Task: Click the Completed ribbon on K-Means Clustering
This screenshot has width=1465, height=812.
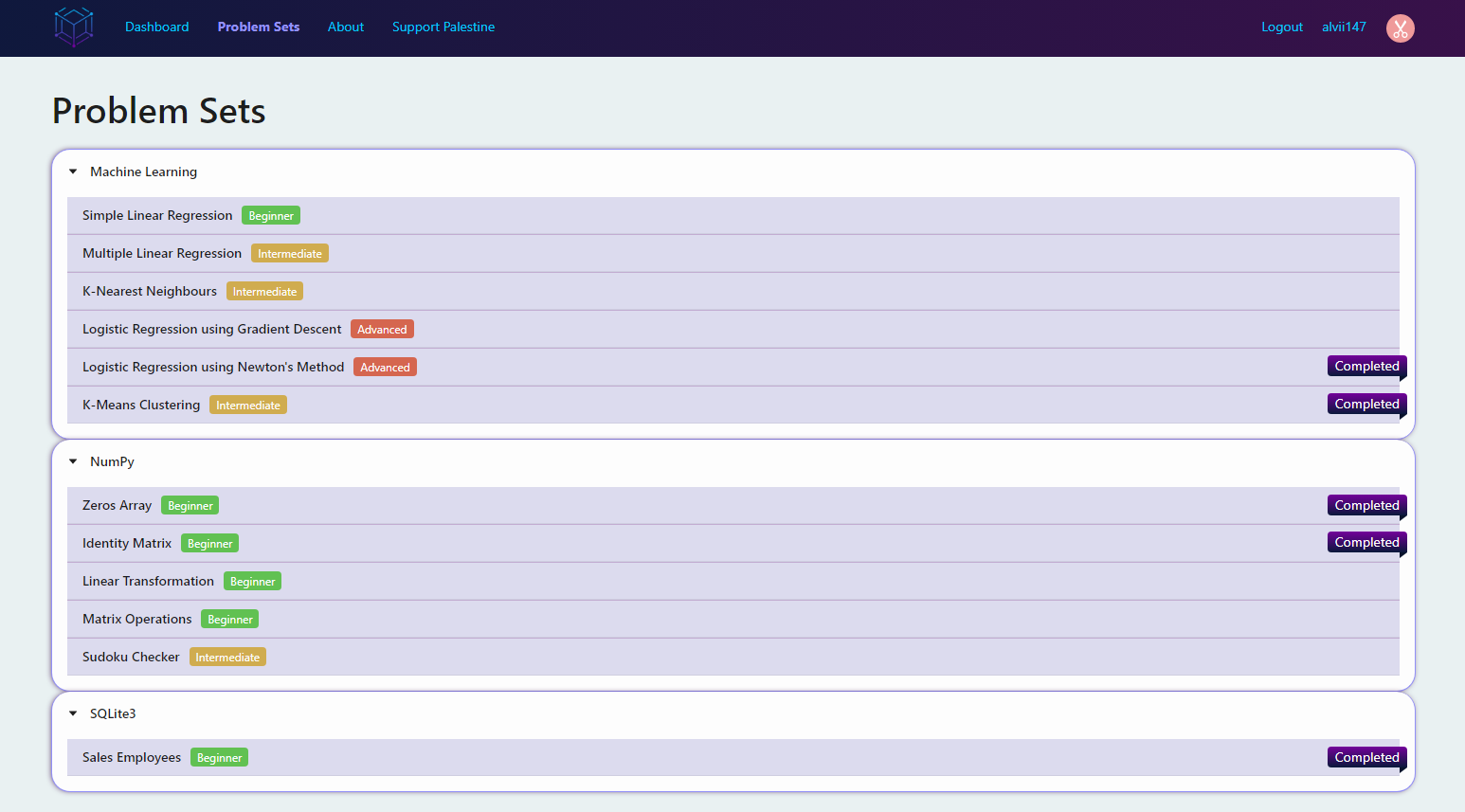Action: [1366, 404]
